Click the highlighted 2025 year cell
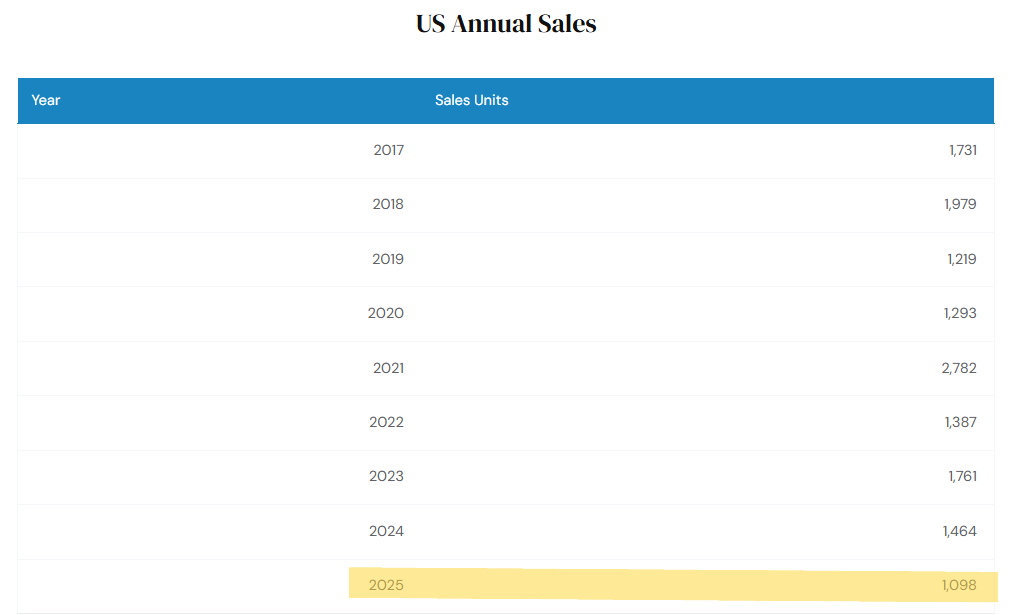This screenshot has height=615, width=1012. click(x=386, y=585)
